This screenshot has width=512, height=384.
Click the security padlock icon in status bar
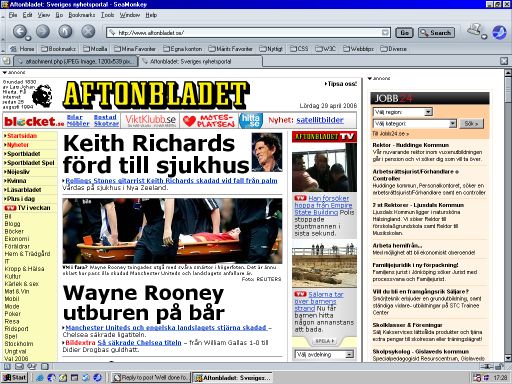[x=499, y=366]
